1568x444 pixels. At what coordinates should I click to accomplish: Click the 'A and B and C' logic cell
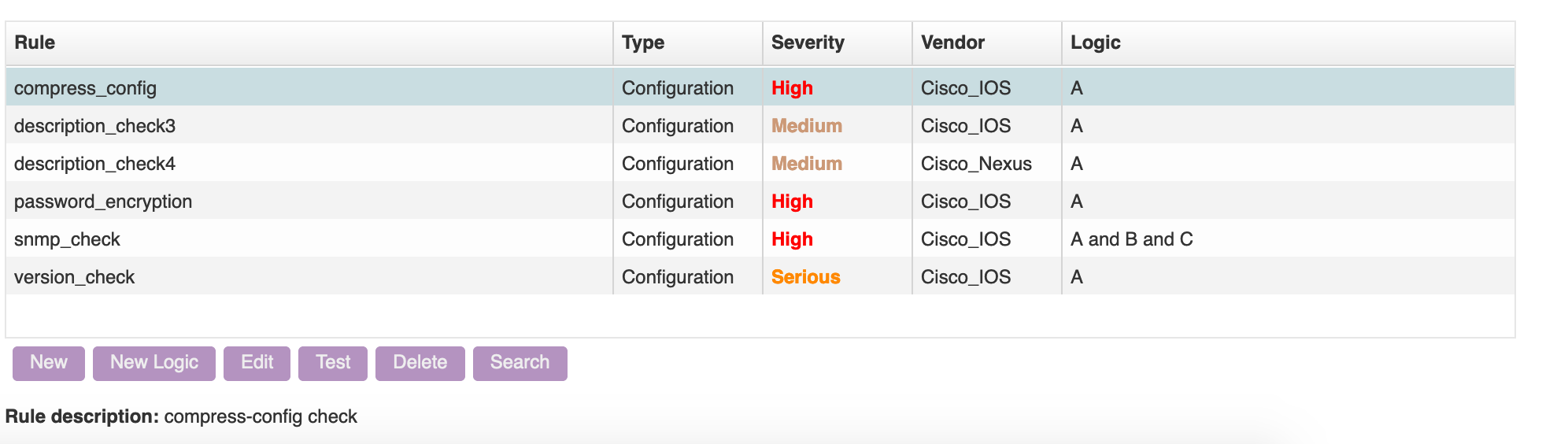tap(1131, 239)
